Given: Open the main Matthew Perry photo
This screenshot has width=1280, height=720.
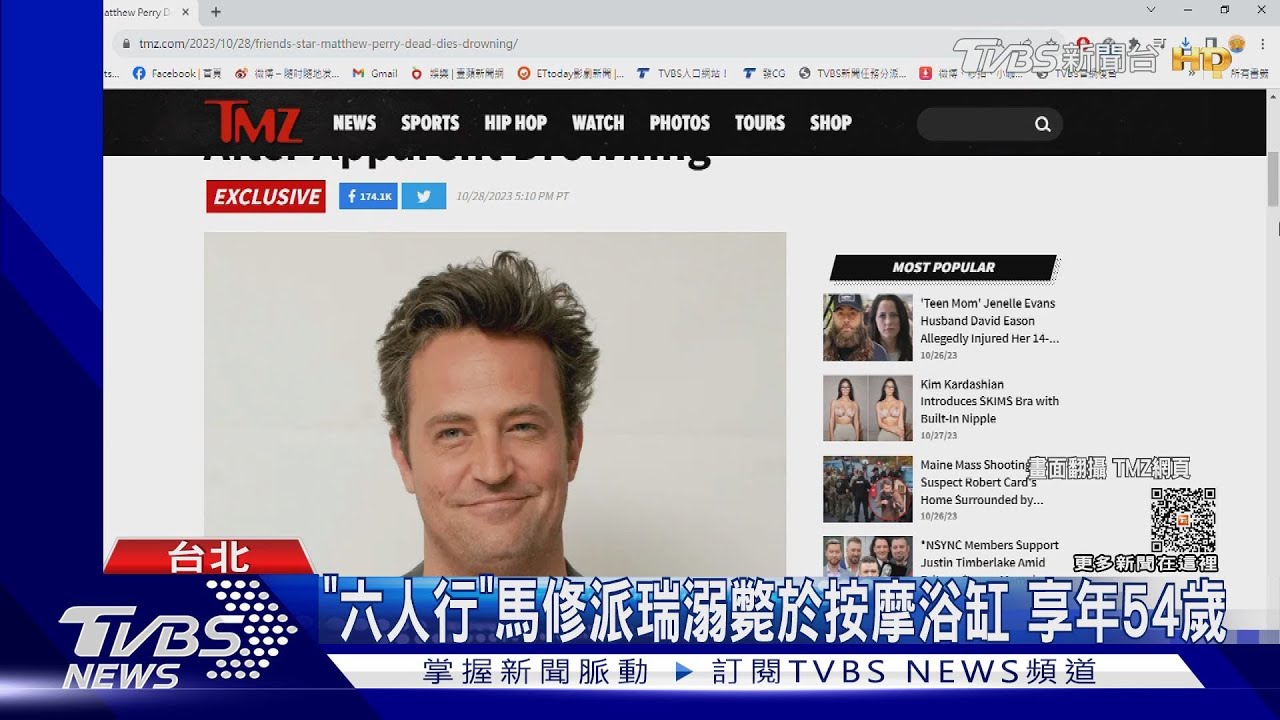Looking at the screenshot, I should click(495, 403).
